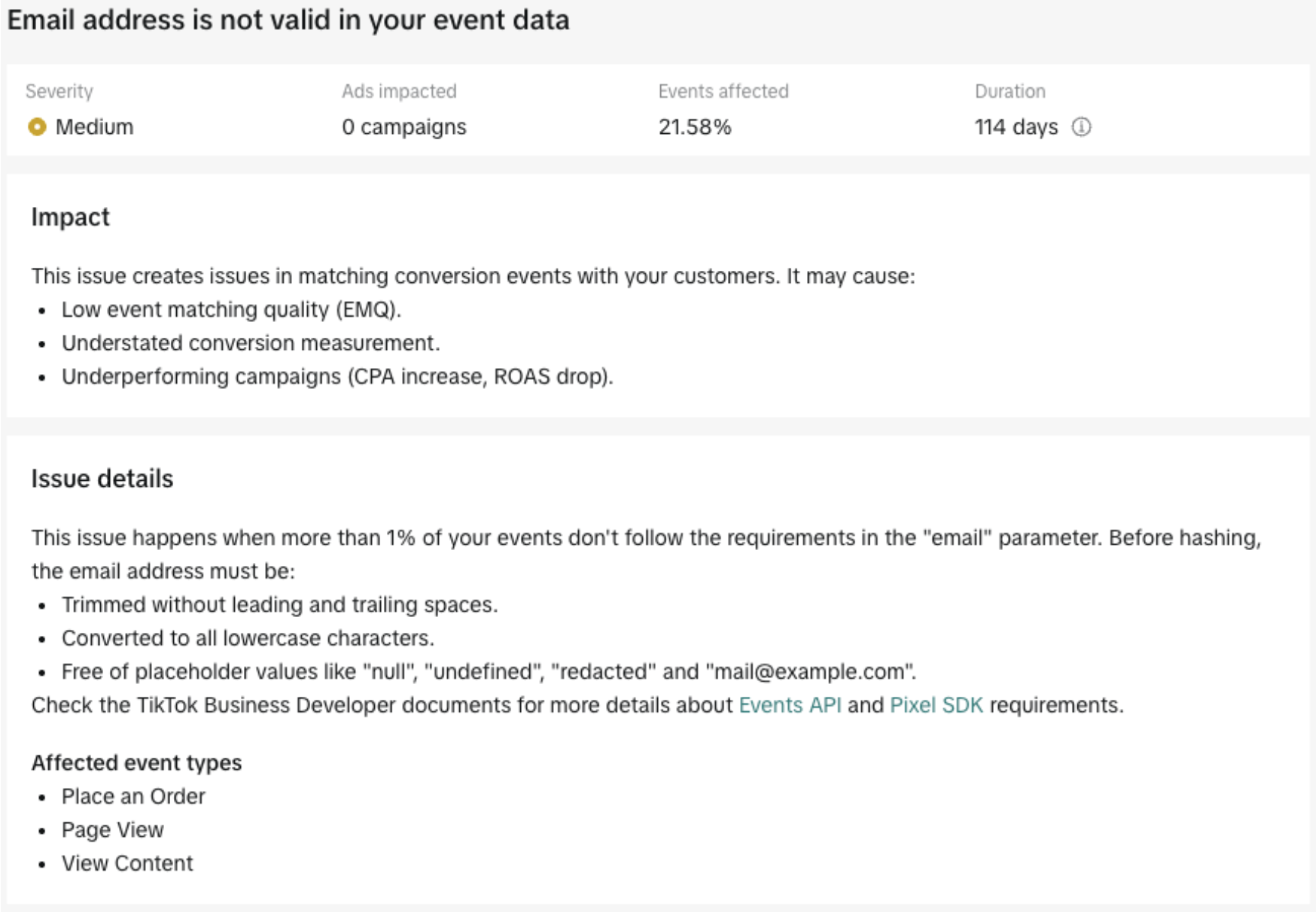Select the Events affected percentage 21.58%
The image size is (1316, 912).
[x=696, y=126]
